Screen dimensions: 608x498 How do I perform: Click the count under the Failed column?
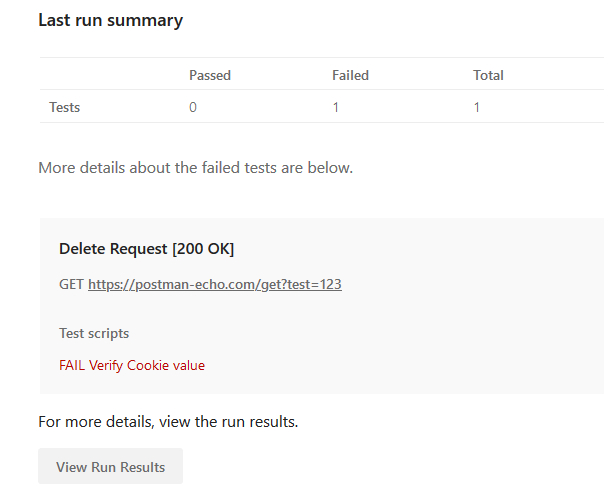pyautogui.click(x=335, y=107)
